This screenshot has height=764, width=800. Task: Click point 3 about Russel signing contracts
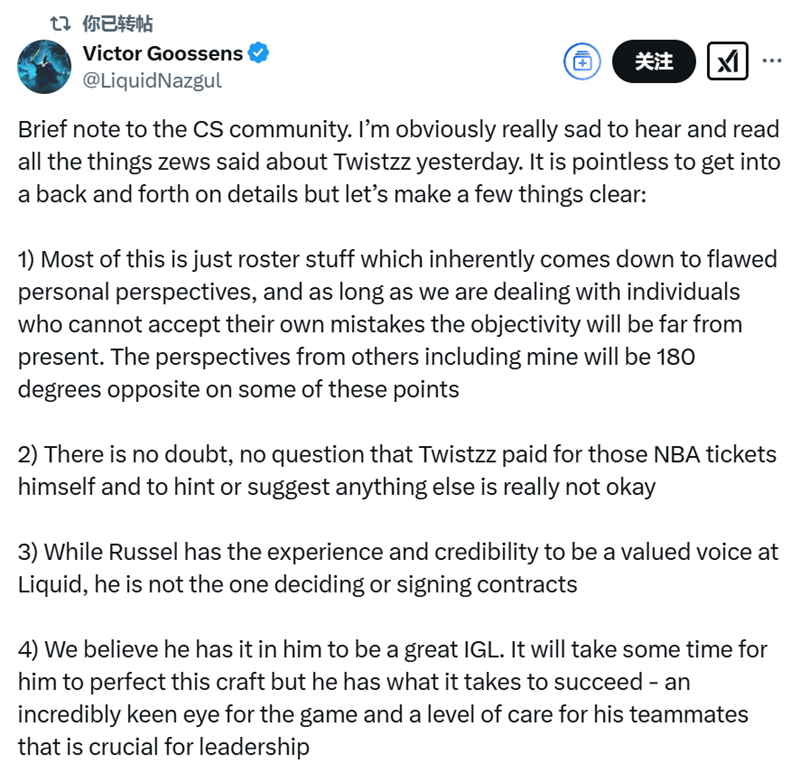390,567
